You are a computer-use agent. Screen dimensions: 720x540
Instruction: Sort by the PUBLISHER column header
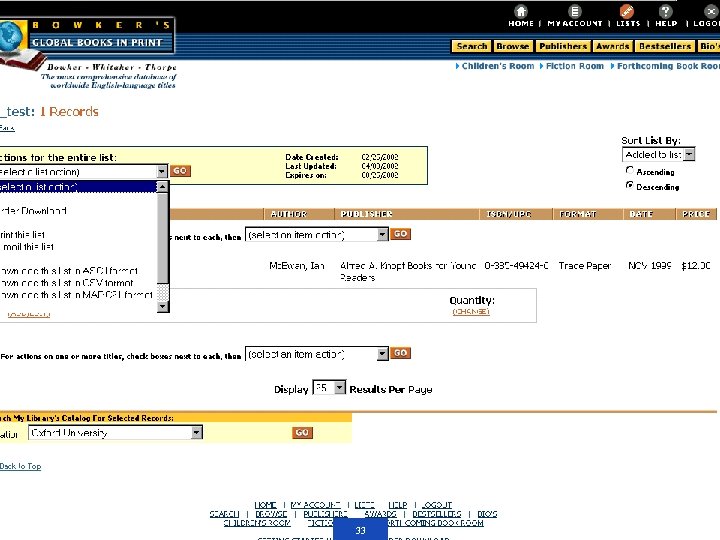(x=366, y=214)
